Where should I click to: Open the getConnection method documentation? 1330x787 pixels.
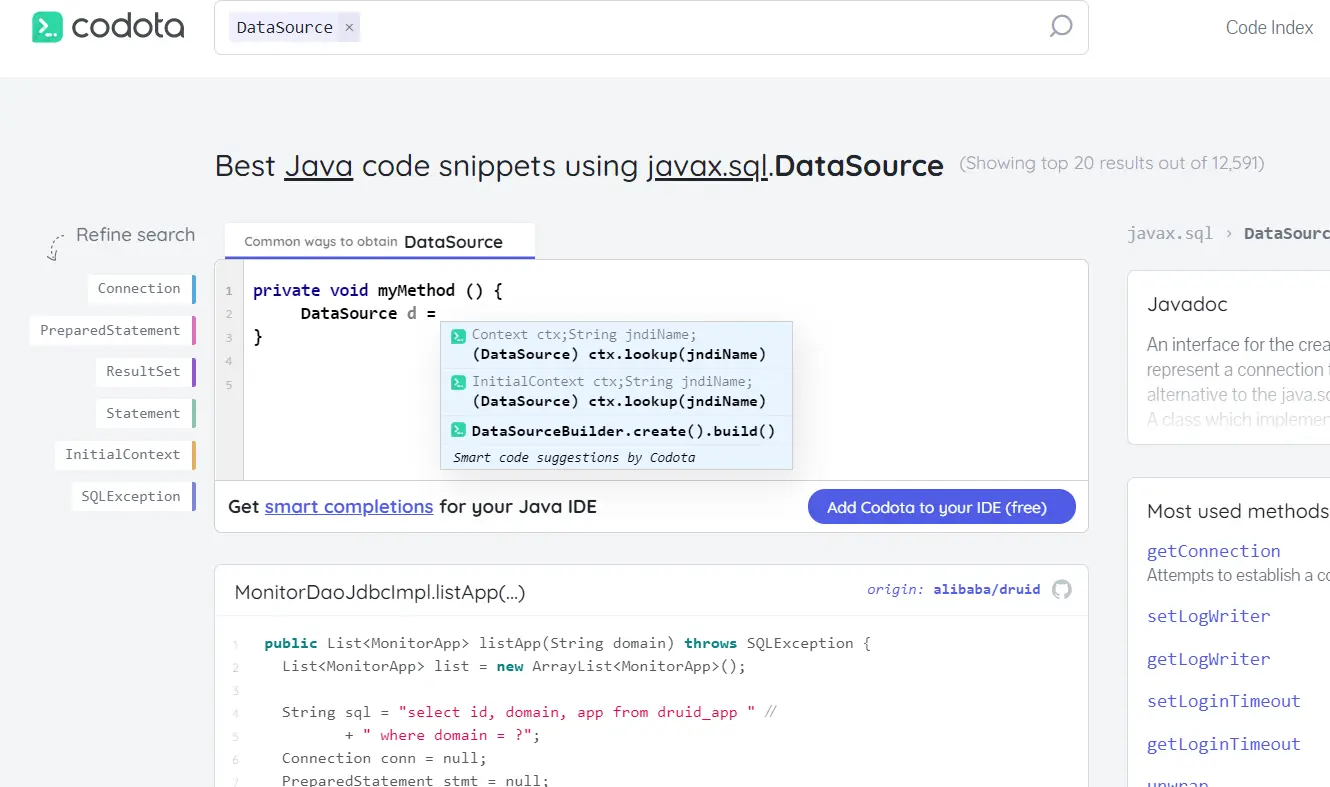tap(1213, 551)
